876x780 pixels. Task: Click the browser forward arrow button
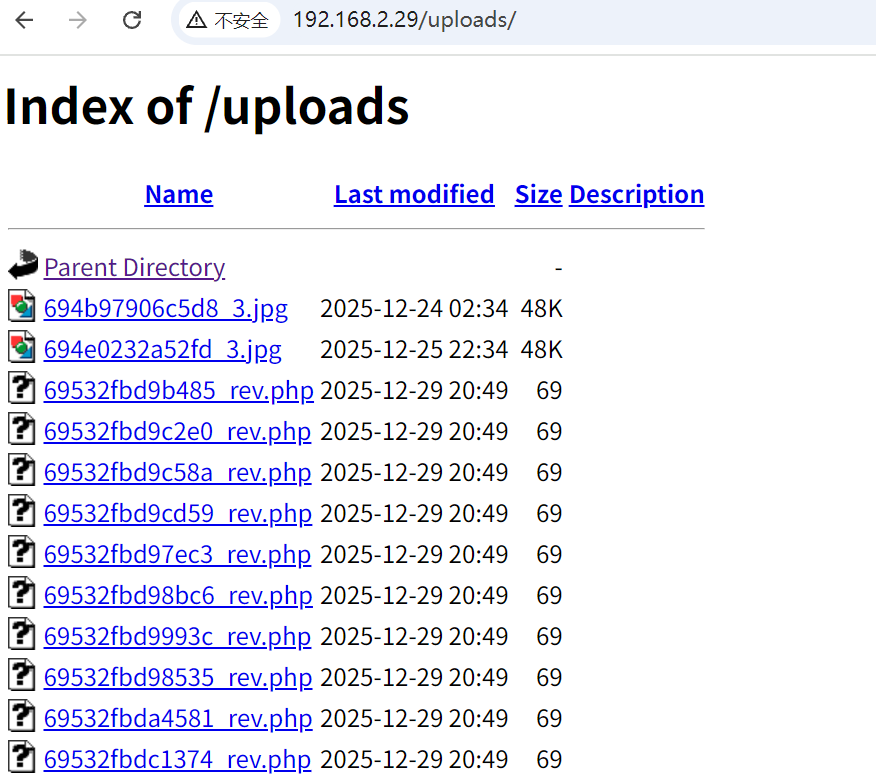coord(78,20)
